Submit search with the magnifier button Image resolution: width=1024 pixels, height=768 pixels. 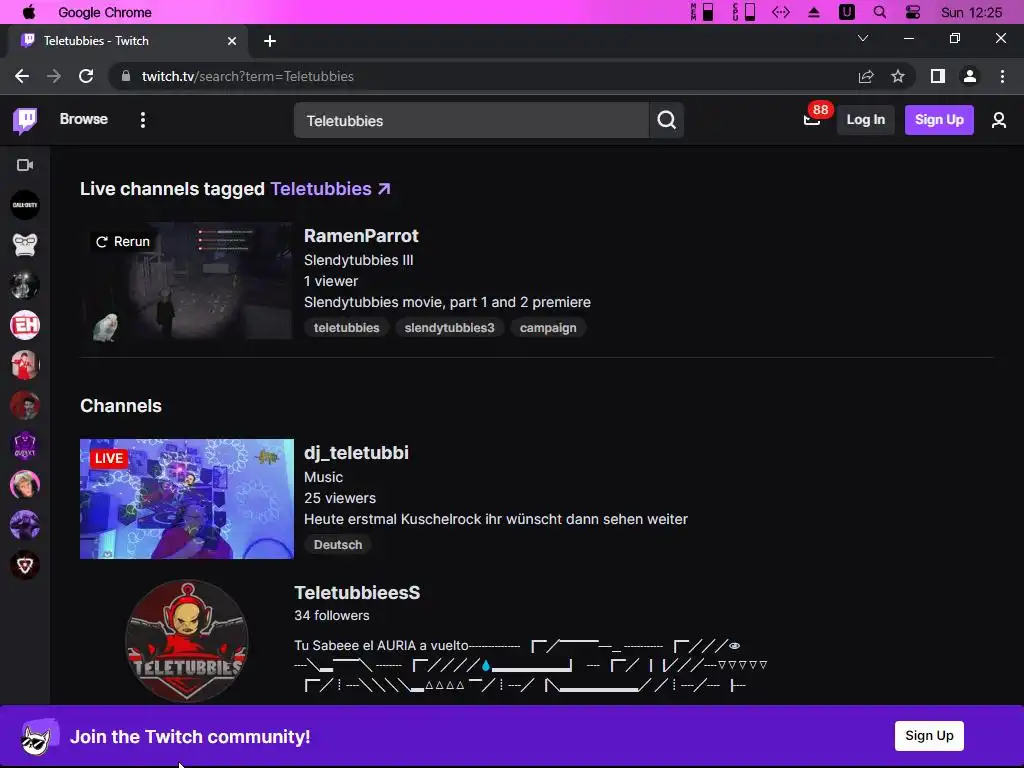[666, 120]
